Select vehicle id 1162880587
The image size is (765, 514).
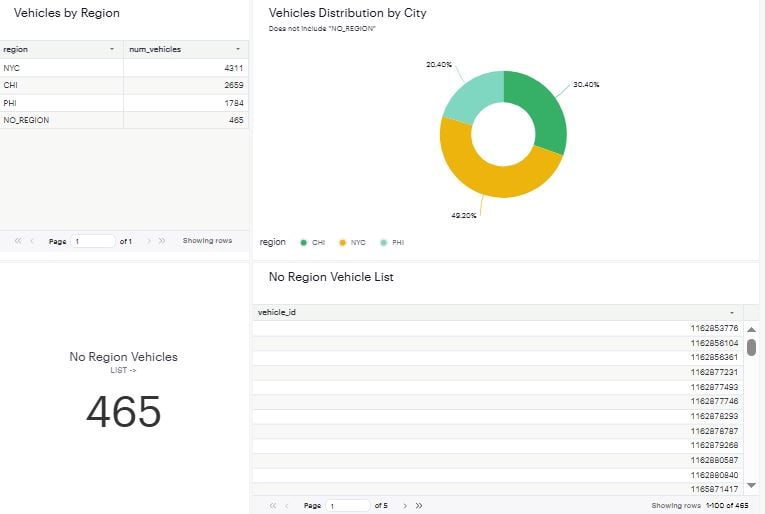(x=714, y=460)
